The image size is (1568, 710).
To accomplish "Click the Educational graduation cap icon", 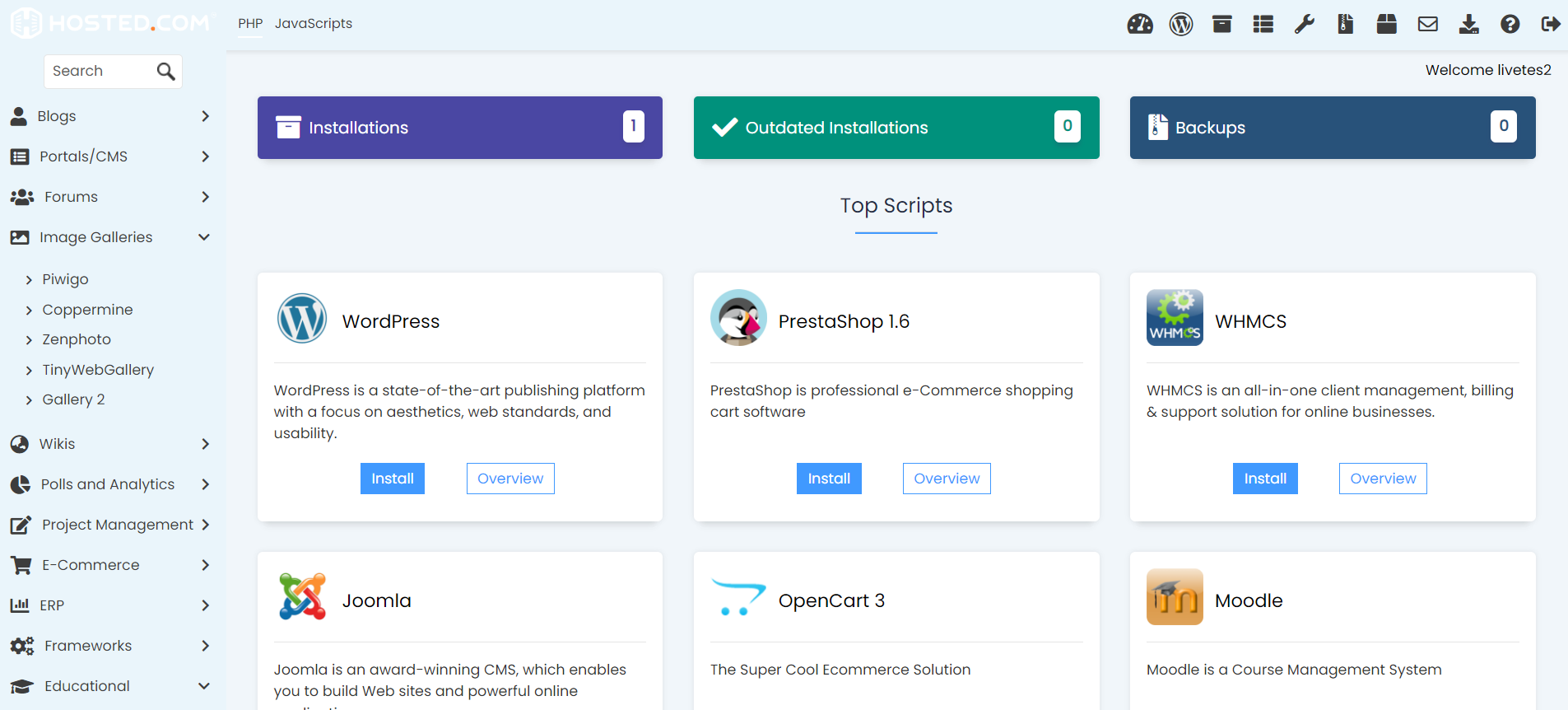I will click(21, 686).
